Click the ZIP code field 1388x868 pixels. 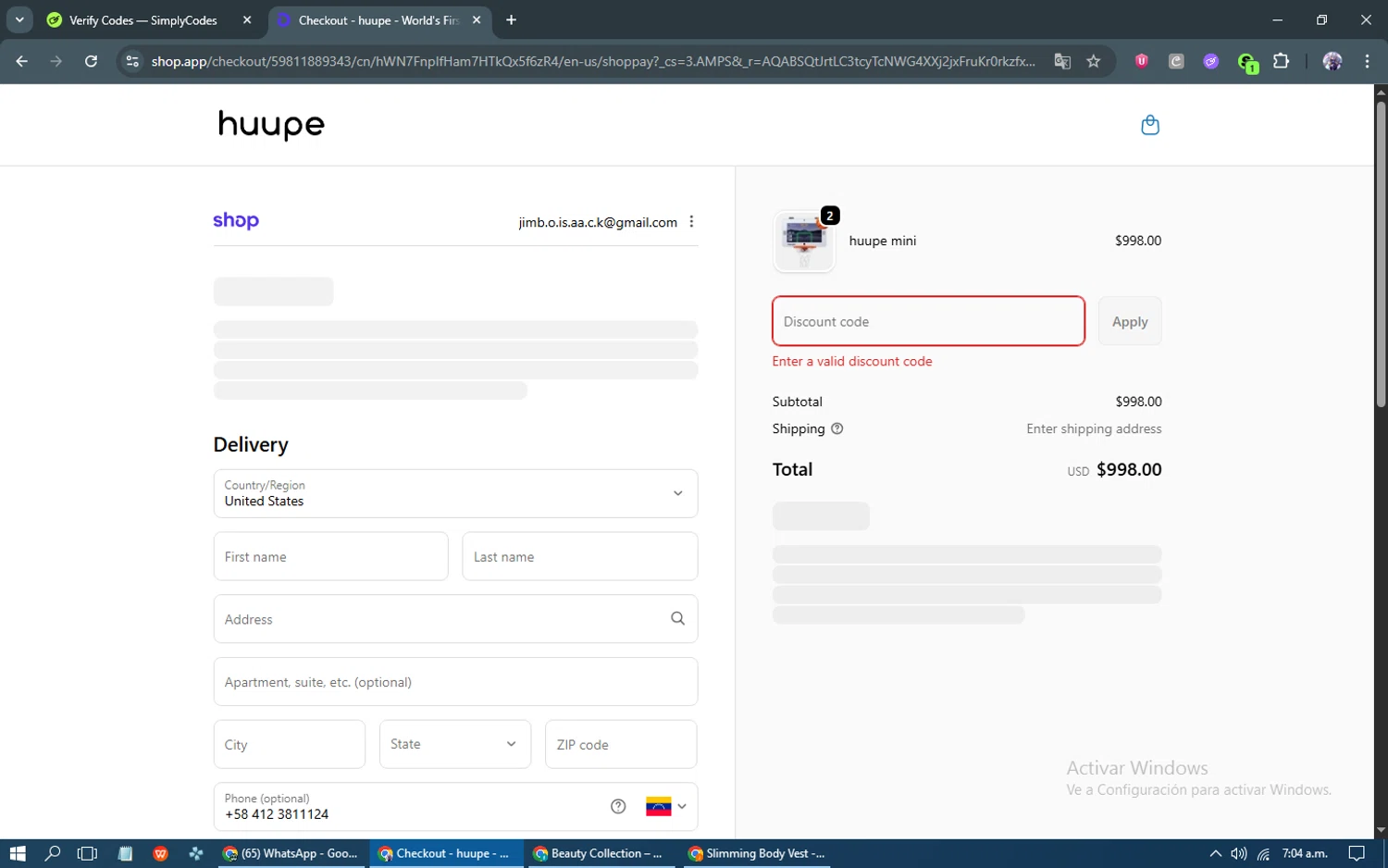pyautogui.click(x=621, y=744)
